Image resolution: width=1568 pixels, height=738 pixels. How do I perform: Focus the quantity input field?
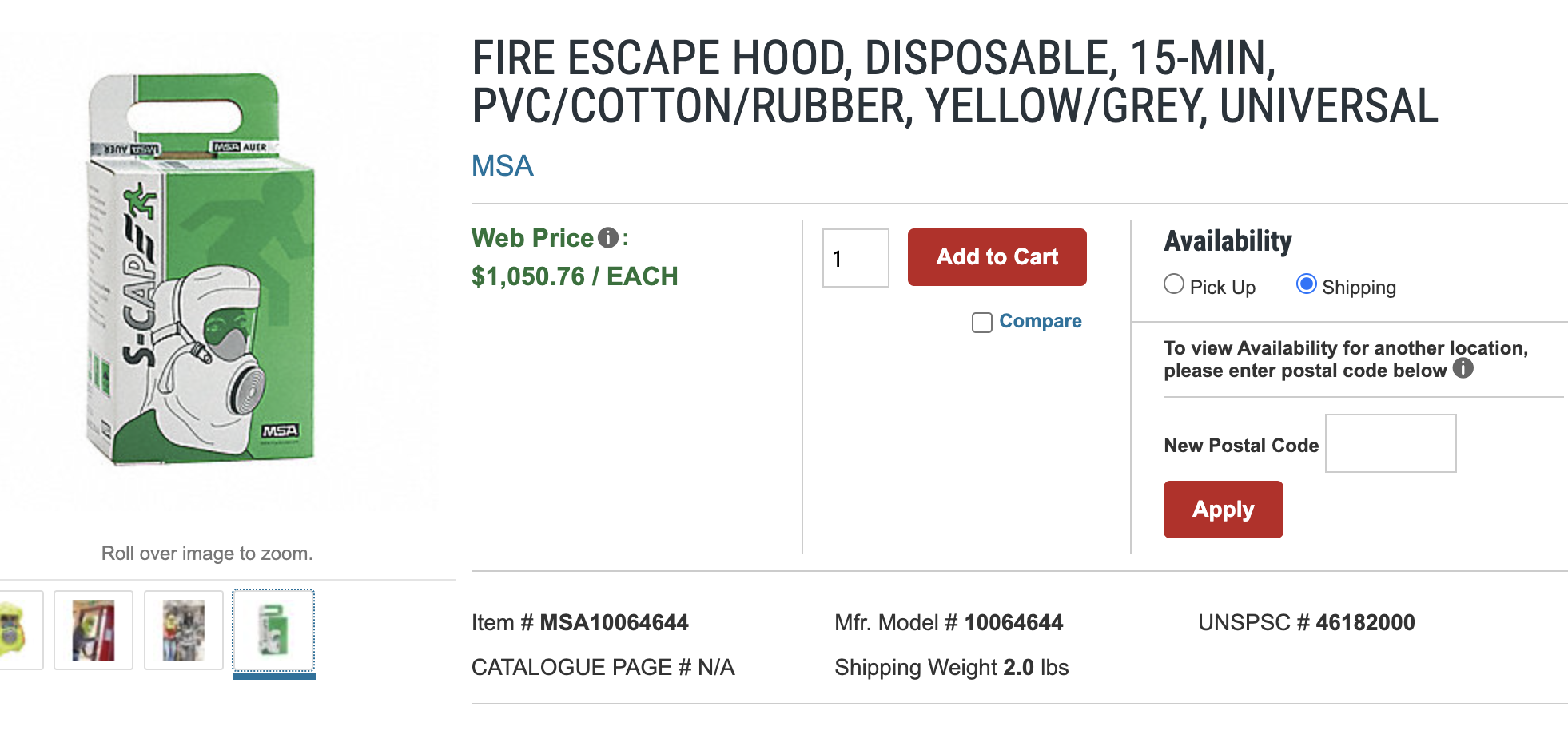click(856, 258)
